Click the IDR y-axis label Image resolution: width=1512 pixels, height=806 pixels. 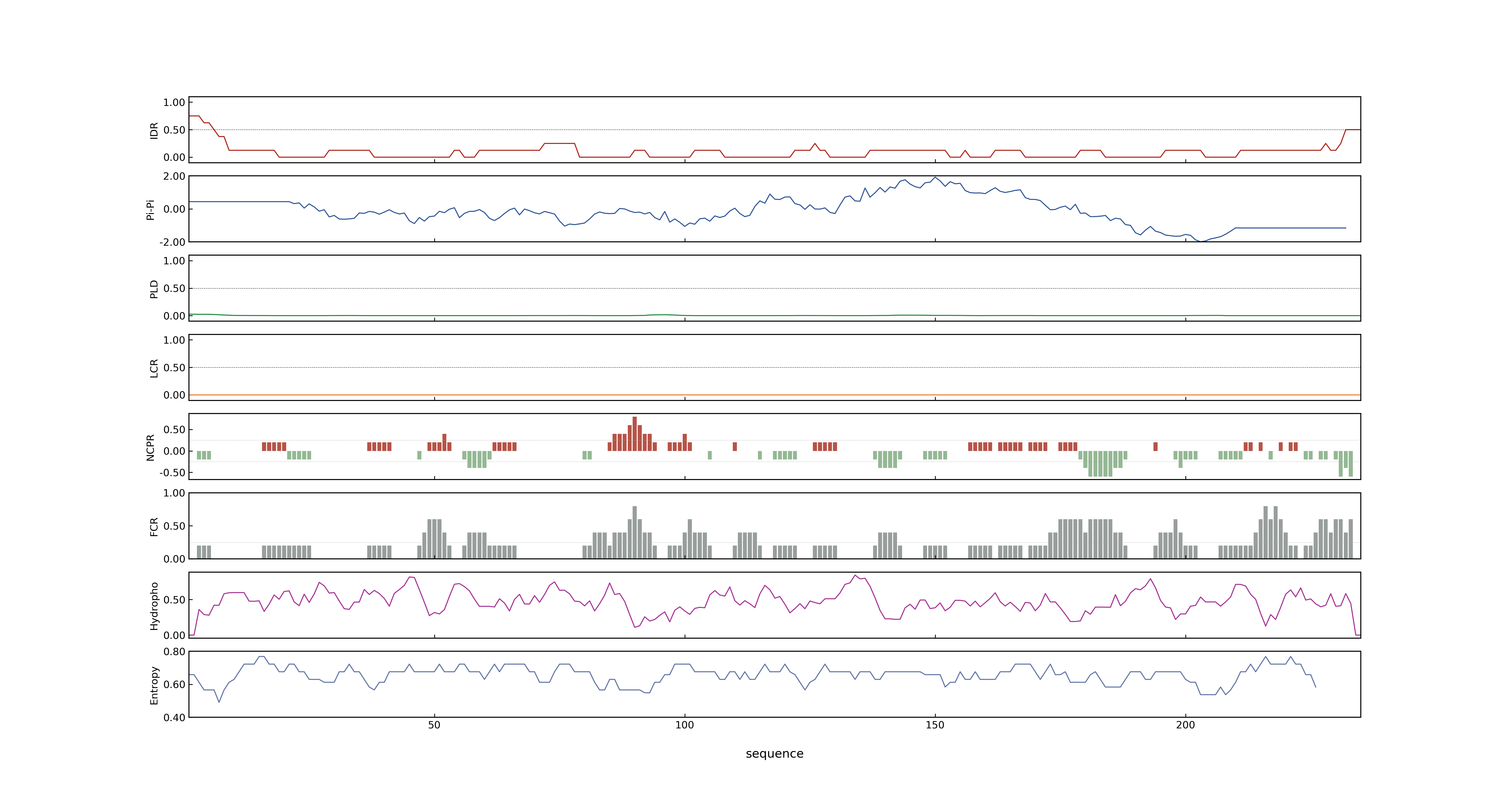(154, 130)
